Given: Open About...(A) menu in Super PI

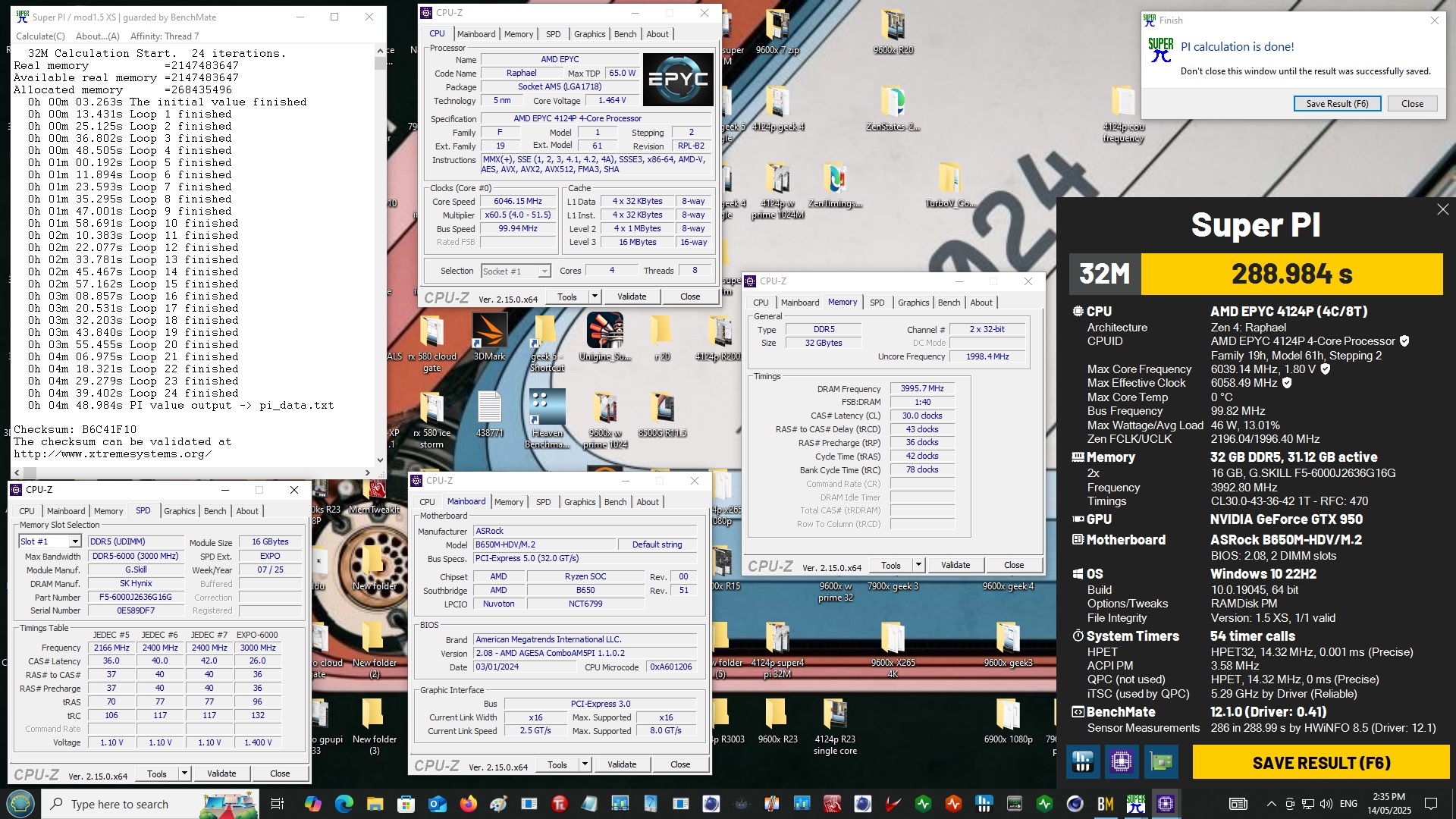Looking at the screenshot, I should tap(98, 36).
